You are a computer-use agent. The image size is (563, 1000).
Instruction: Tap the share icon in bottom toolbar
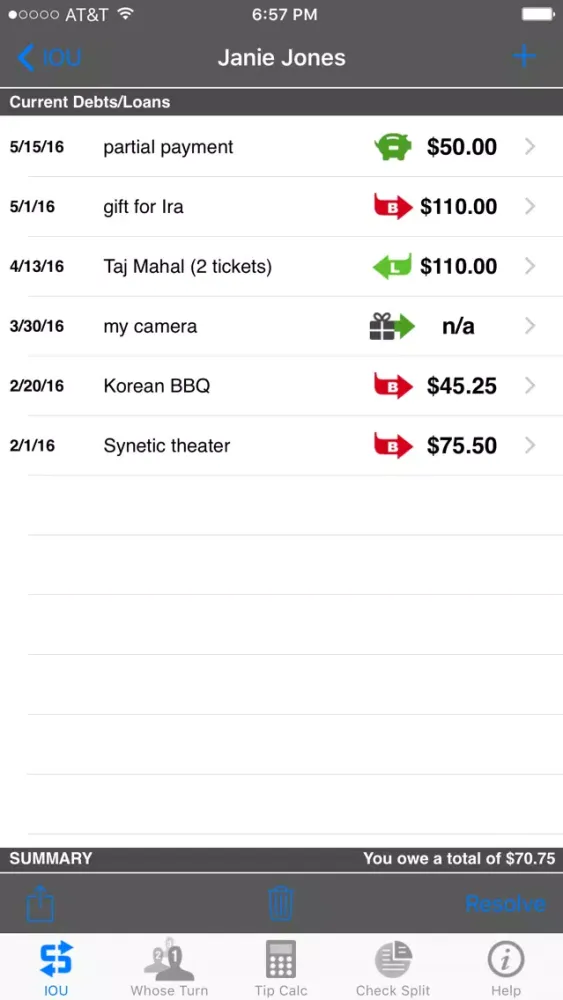(40, 904)
